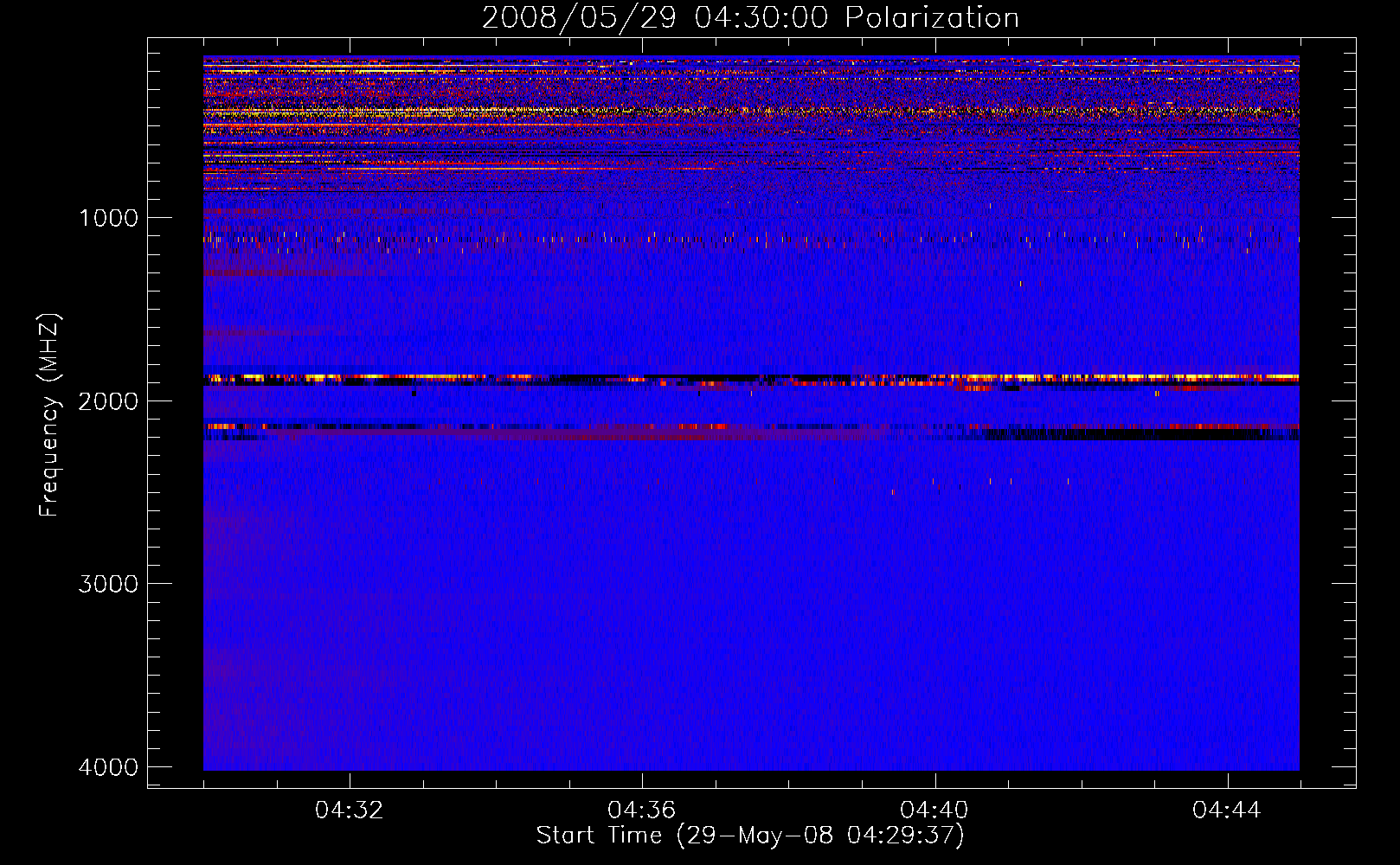Image resolution: width=1400 pixels, height=865 pixels.
Task: Click the 3000 frequency tick label
Action: [x=108, y=584]
